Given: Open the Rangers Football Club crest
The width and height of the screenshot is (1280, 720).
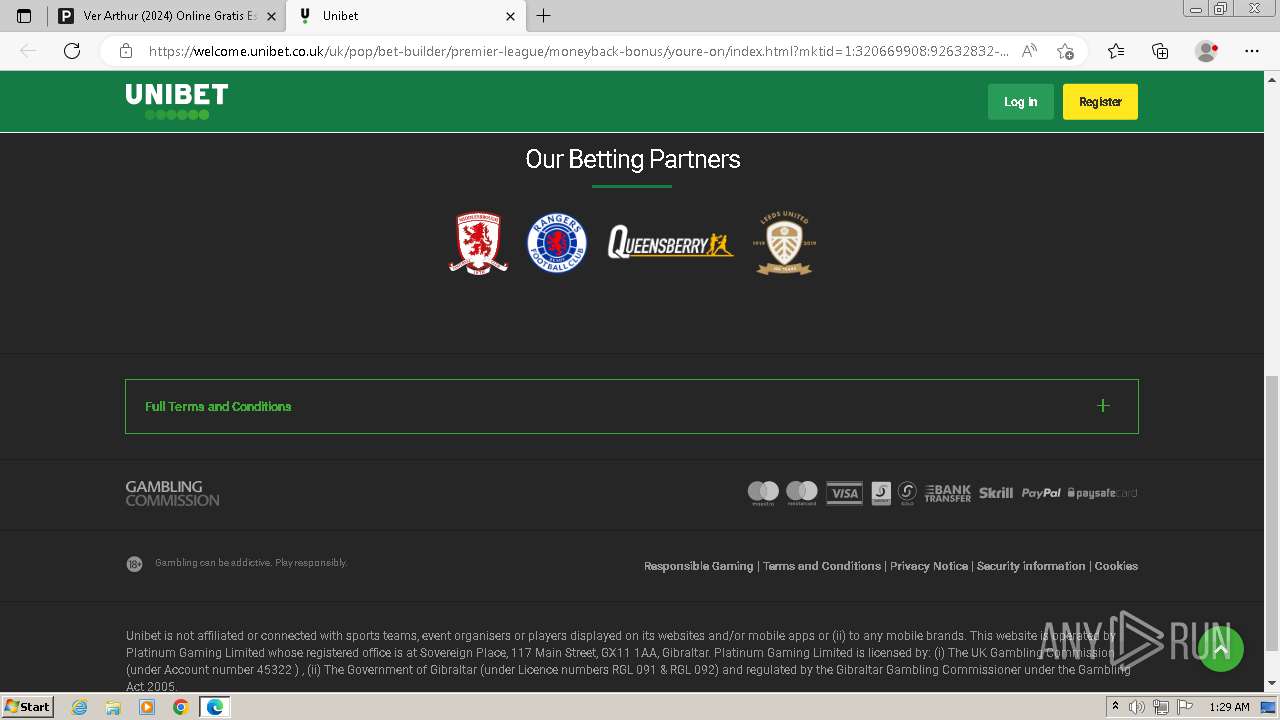Looking at the screenshot, I should (557, 243).
